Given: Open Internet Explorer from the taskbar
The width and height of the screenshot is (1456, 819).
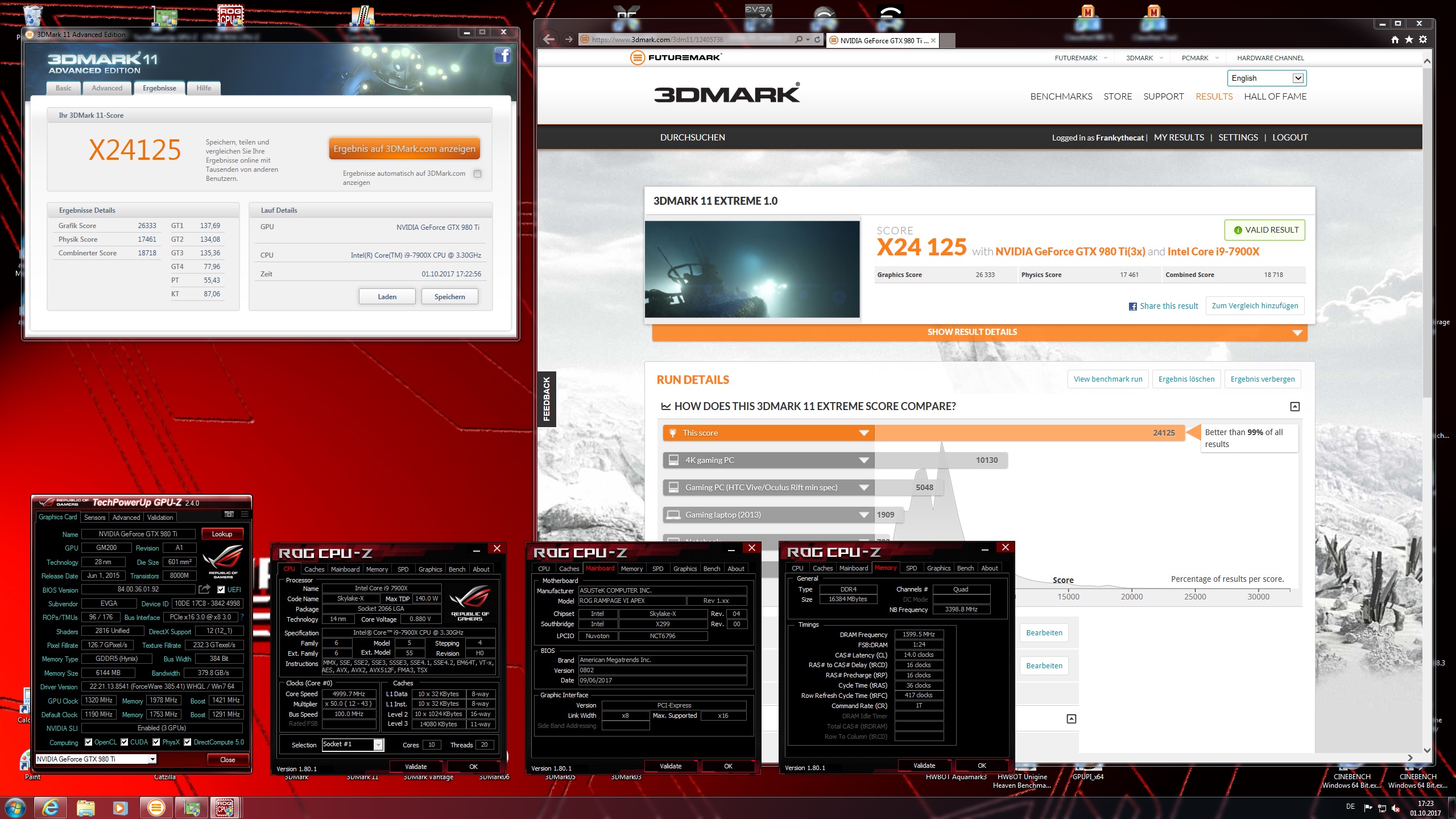Looking at the screenshot, I should pos(51,808).
